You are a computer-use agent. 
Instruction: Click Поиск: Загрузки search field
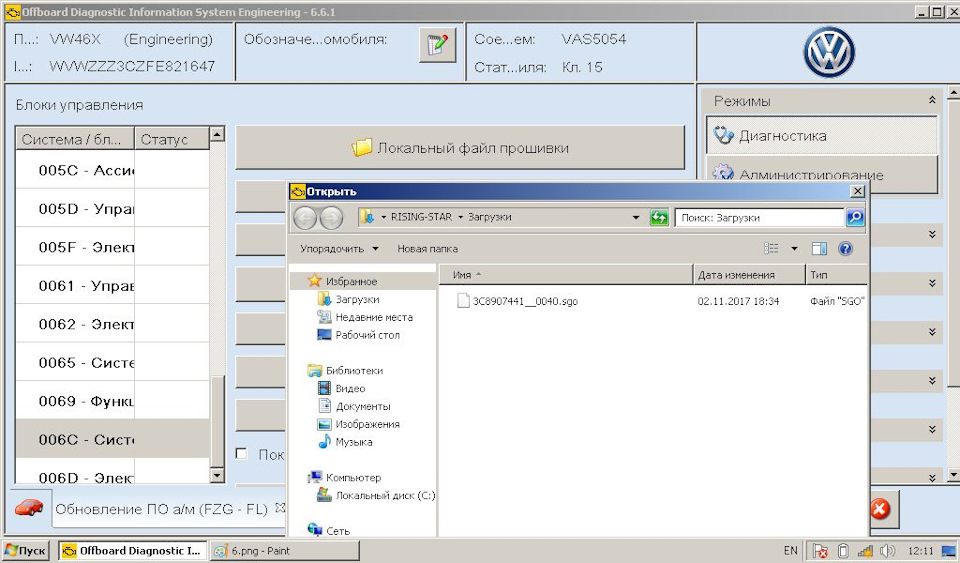[x=759, y=217]
